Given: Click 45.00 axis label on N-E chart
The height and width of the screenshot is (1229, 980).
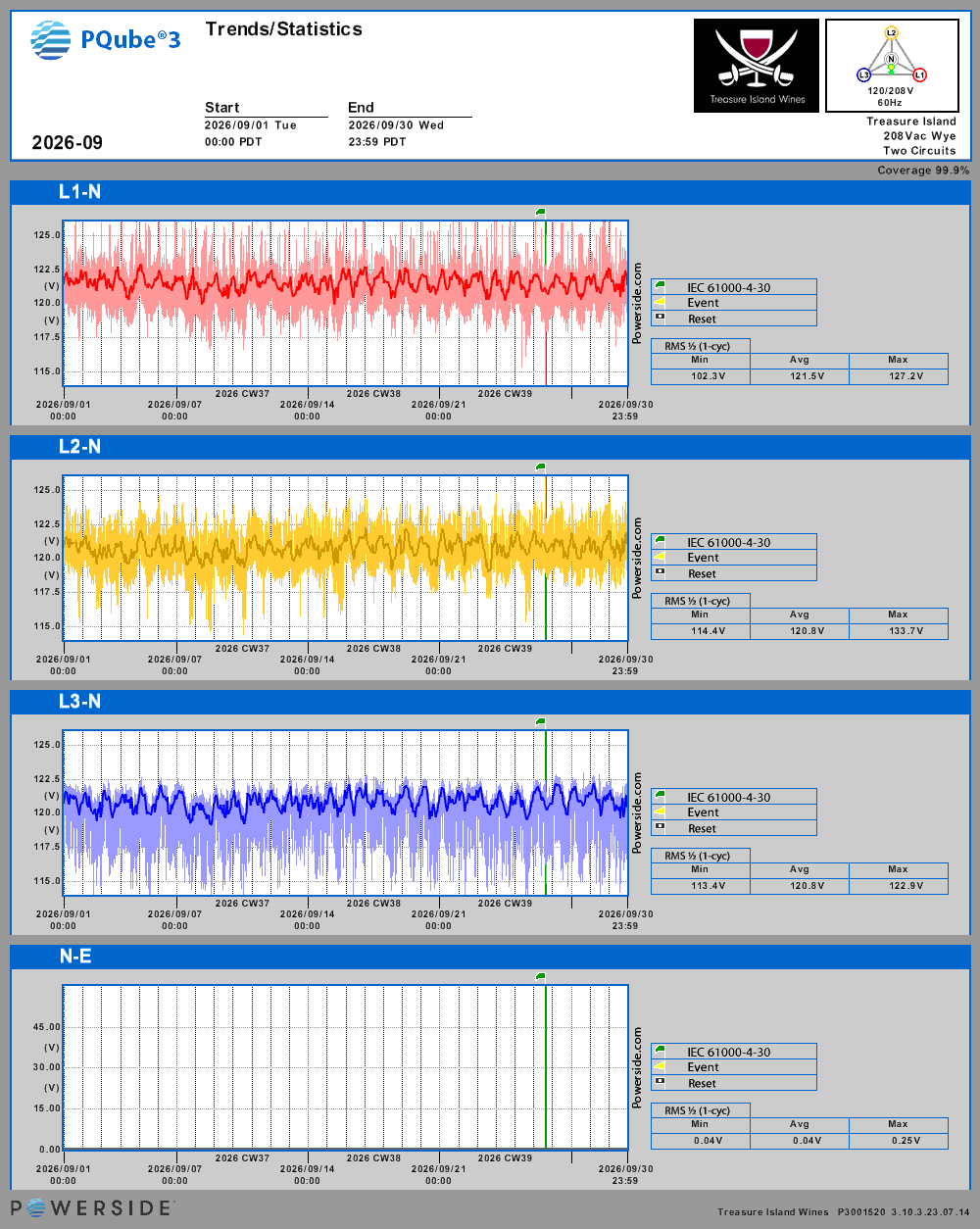Looking at the screenshot, I should (47, 1027).
